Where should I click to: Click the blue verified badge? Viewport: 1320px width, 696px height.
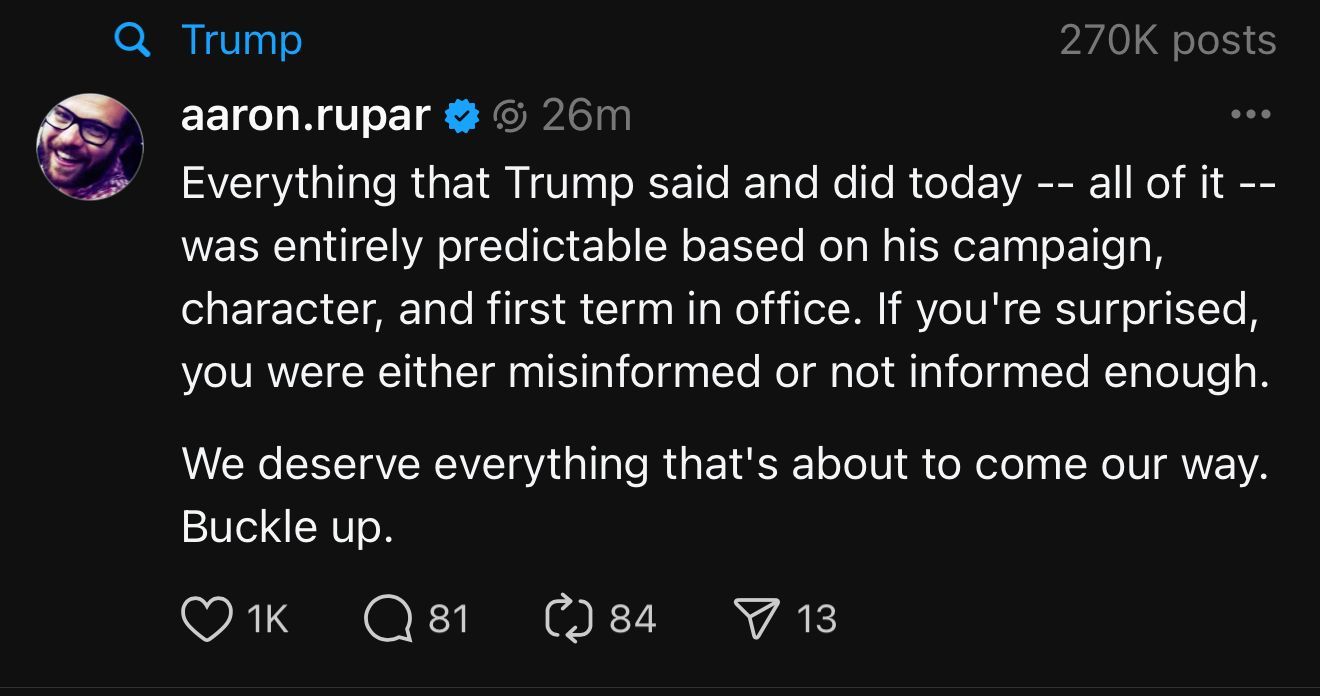coord(461,117)
